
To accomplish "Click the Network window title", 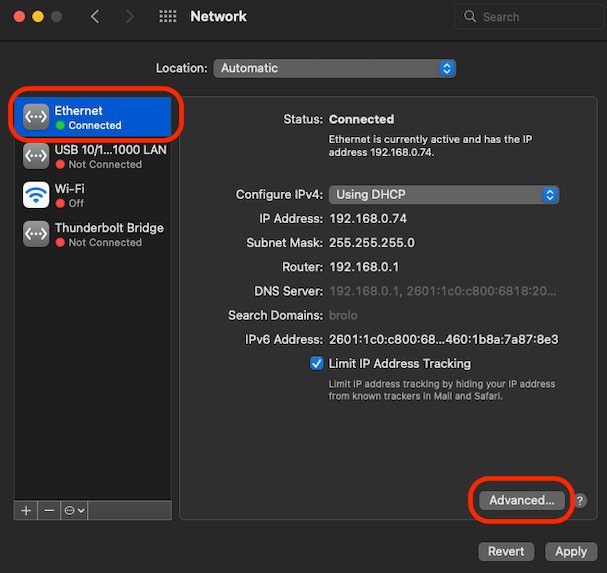I will tap(218, 16).
